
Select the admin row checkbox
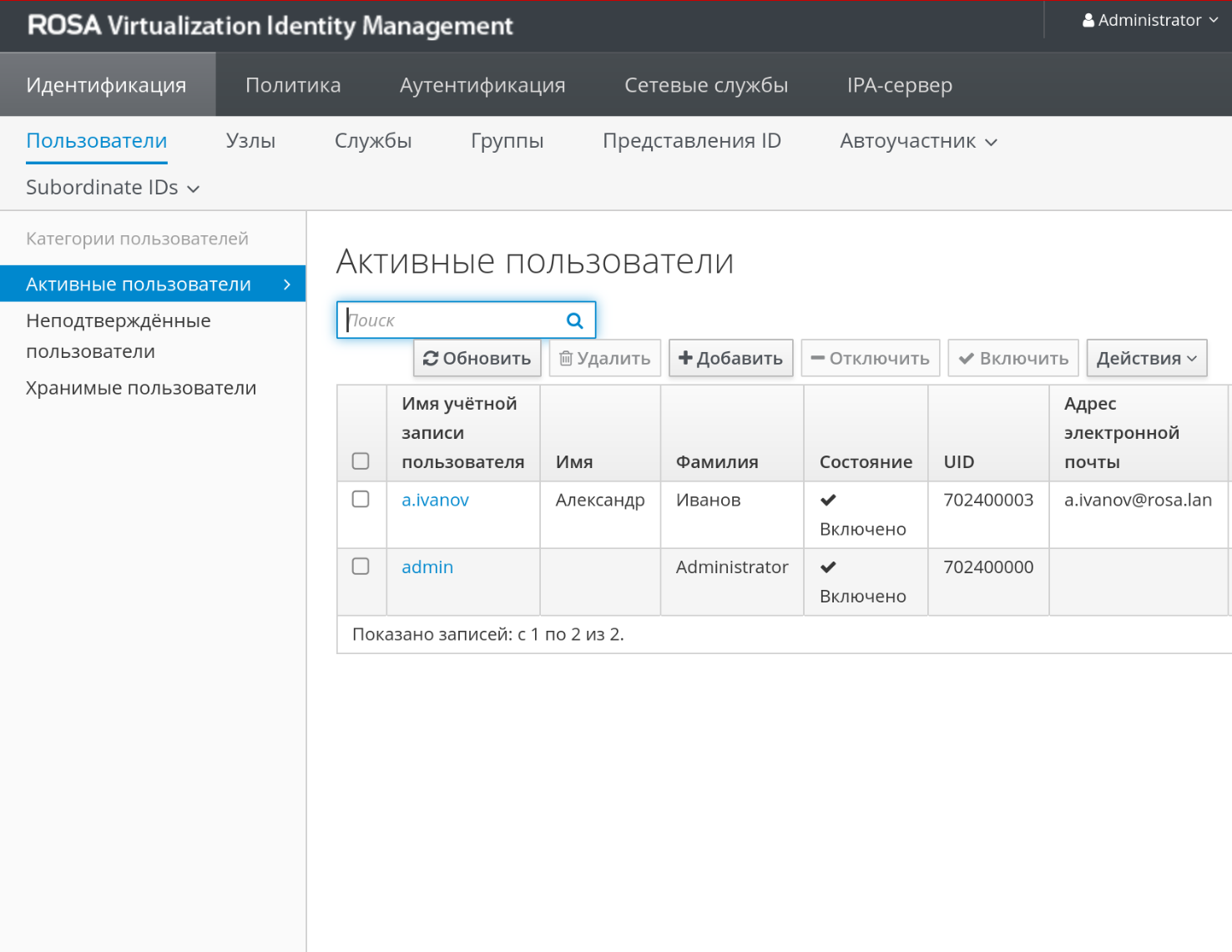361,567
